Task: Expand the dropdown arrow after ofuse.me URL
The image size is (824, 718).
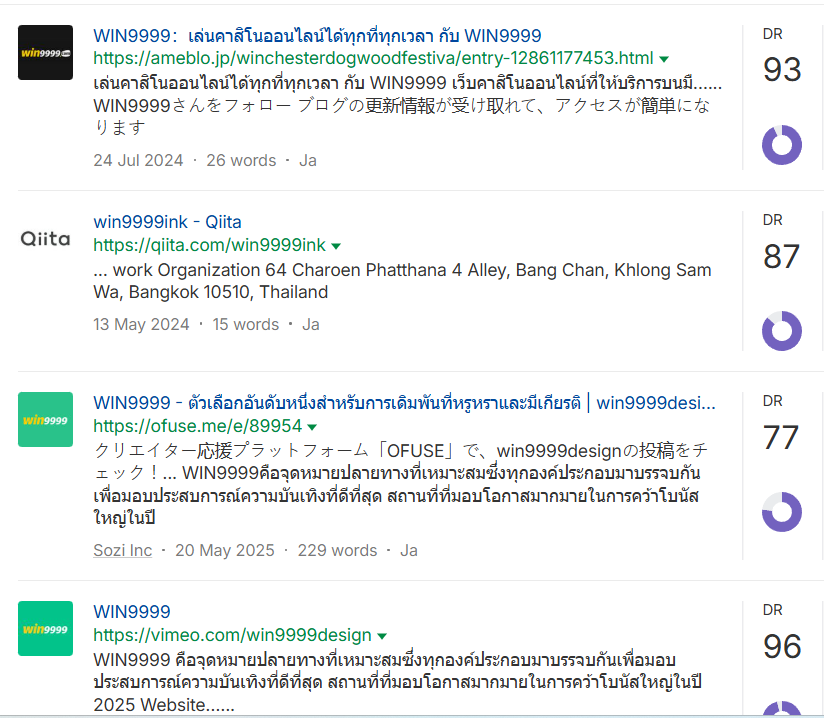Action: click(x=312, y=427)
